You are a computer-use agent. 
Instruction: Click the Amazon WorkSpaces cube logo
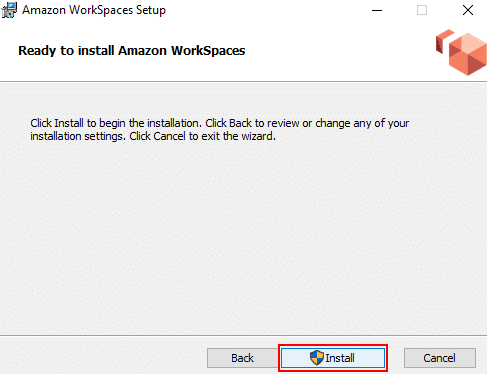(x=467, y=54)
